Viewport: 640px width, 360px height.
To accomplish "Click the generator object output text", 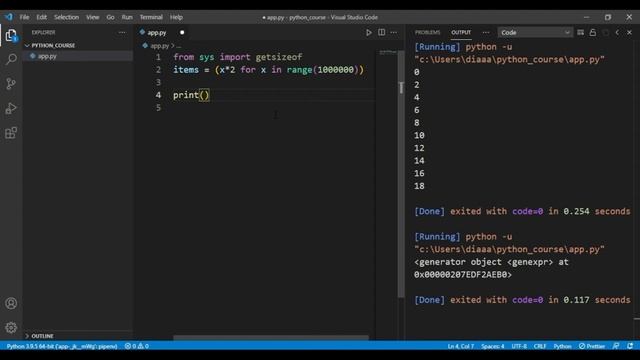I will pos(491,268).
